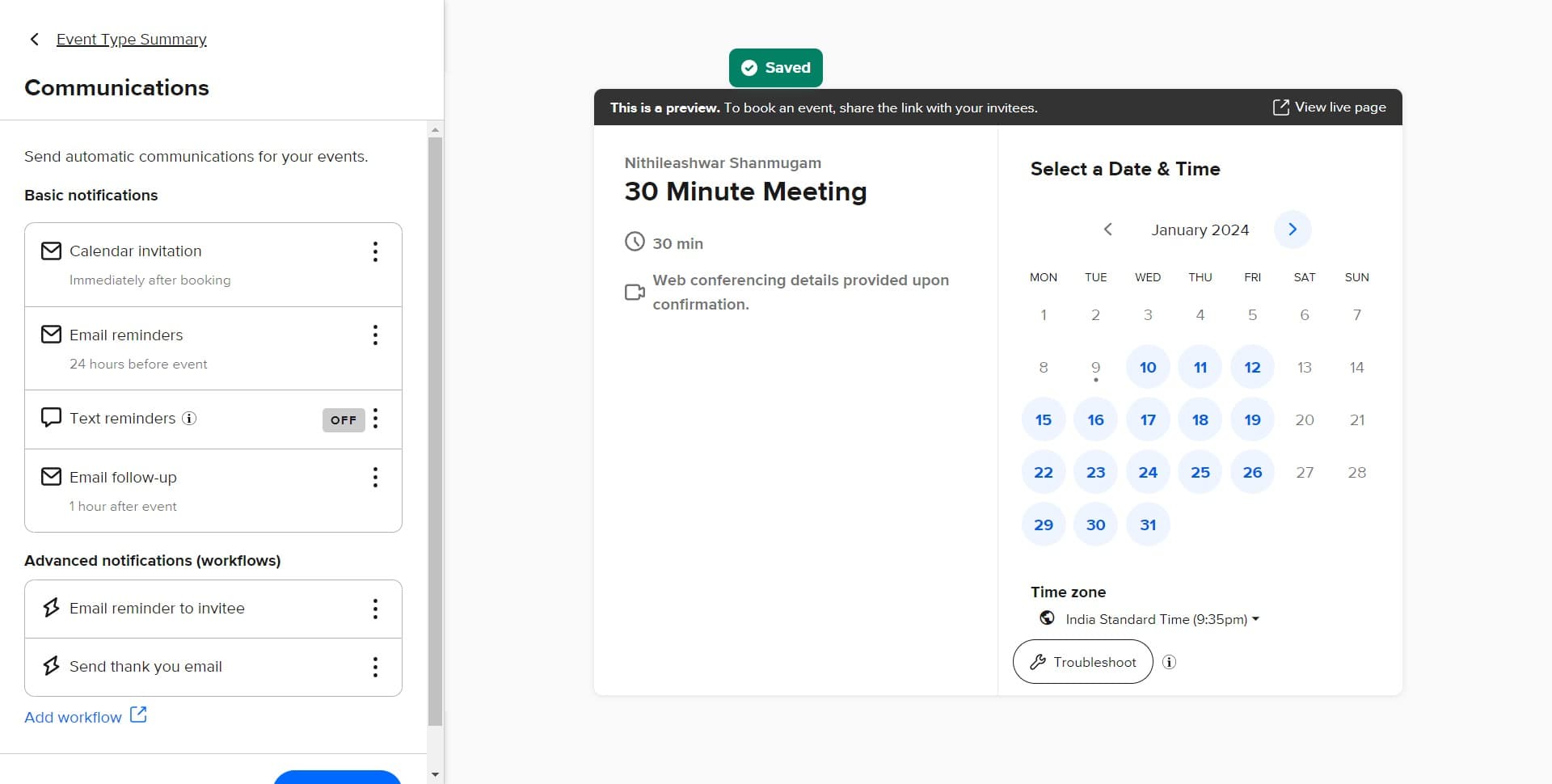Click the View live page link
The image size is (1552, 784).
coord(1329,107)
